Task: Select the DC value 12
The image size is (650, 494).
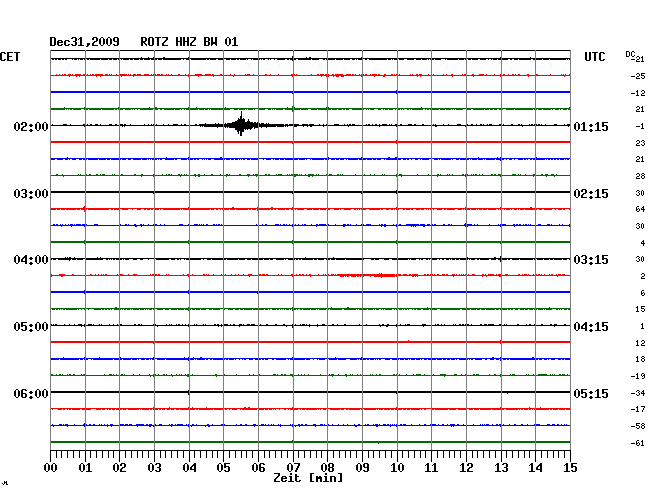Action: (640, 343)
